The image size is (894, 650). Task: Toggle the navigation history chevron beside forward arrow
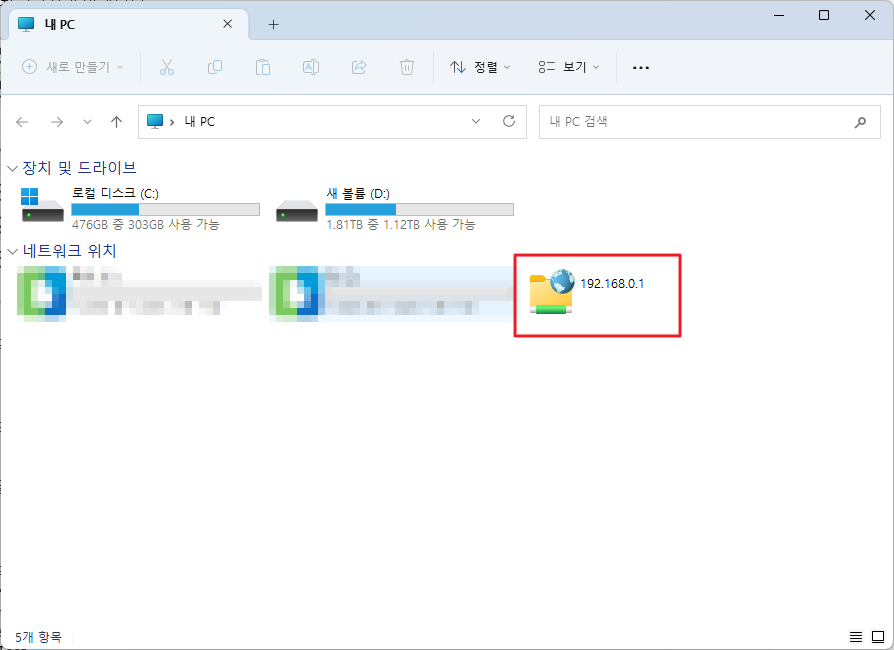(87, 121)
